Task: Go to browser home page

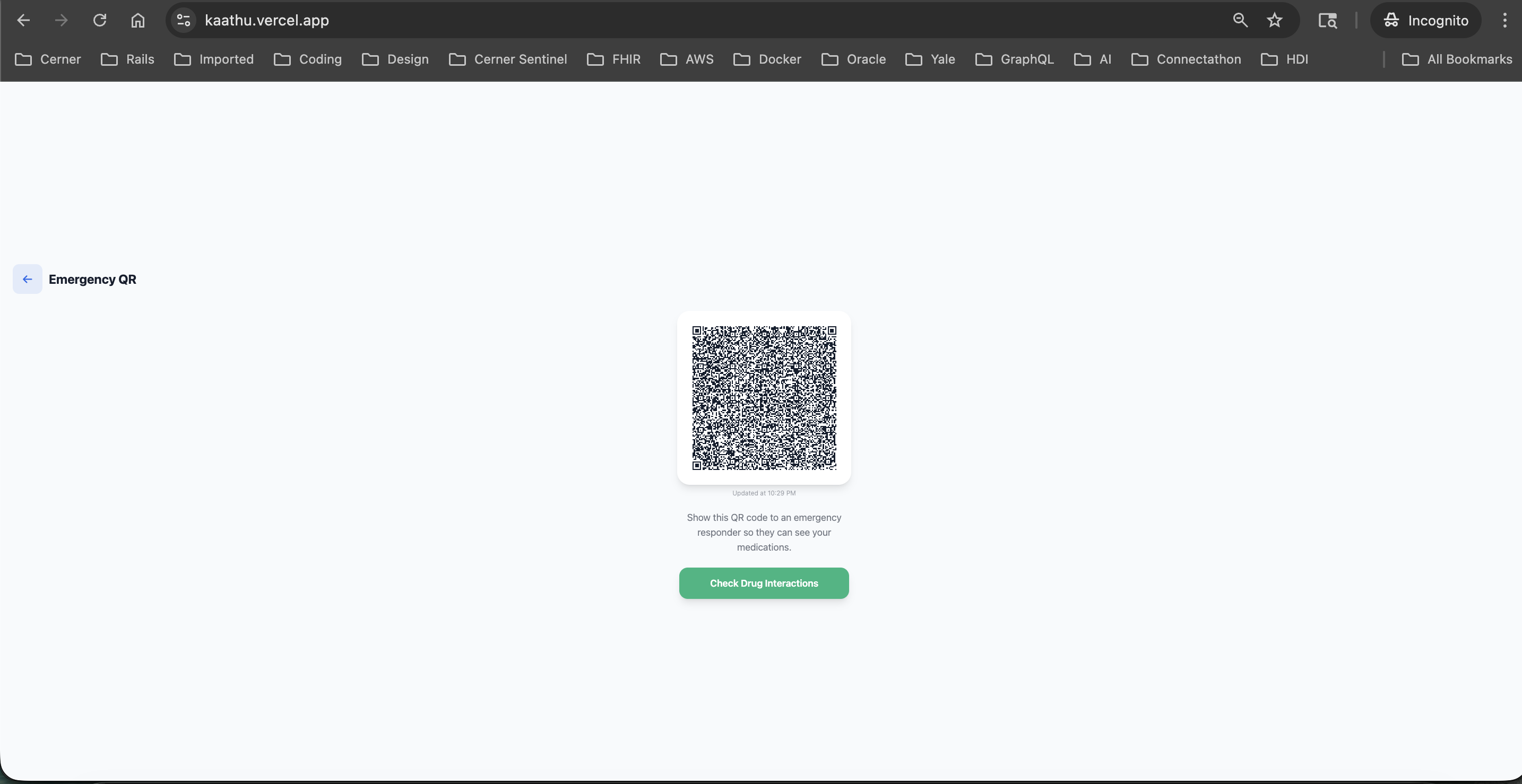Action: pyautogui.click(x=137, y=21)
